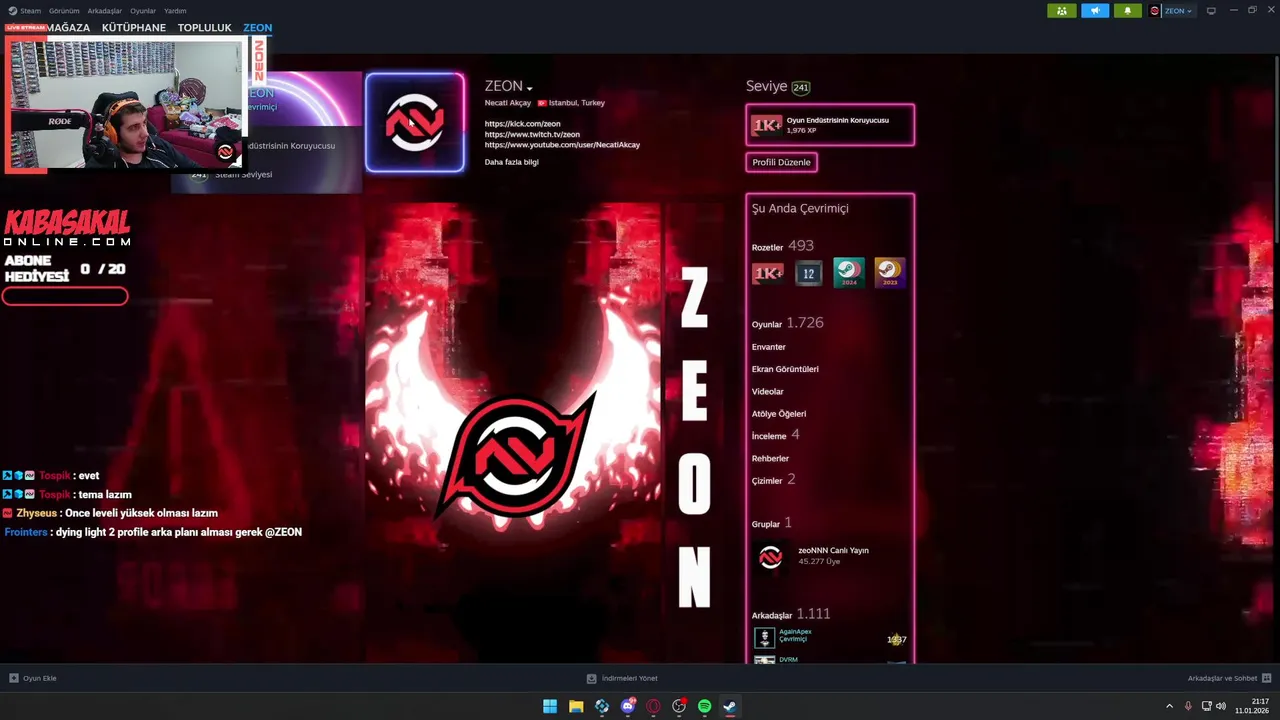This screenshot has height=720, width=1280.
Task: Open the Yardım menu
Action: [x=175, y=11]
